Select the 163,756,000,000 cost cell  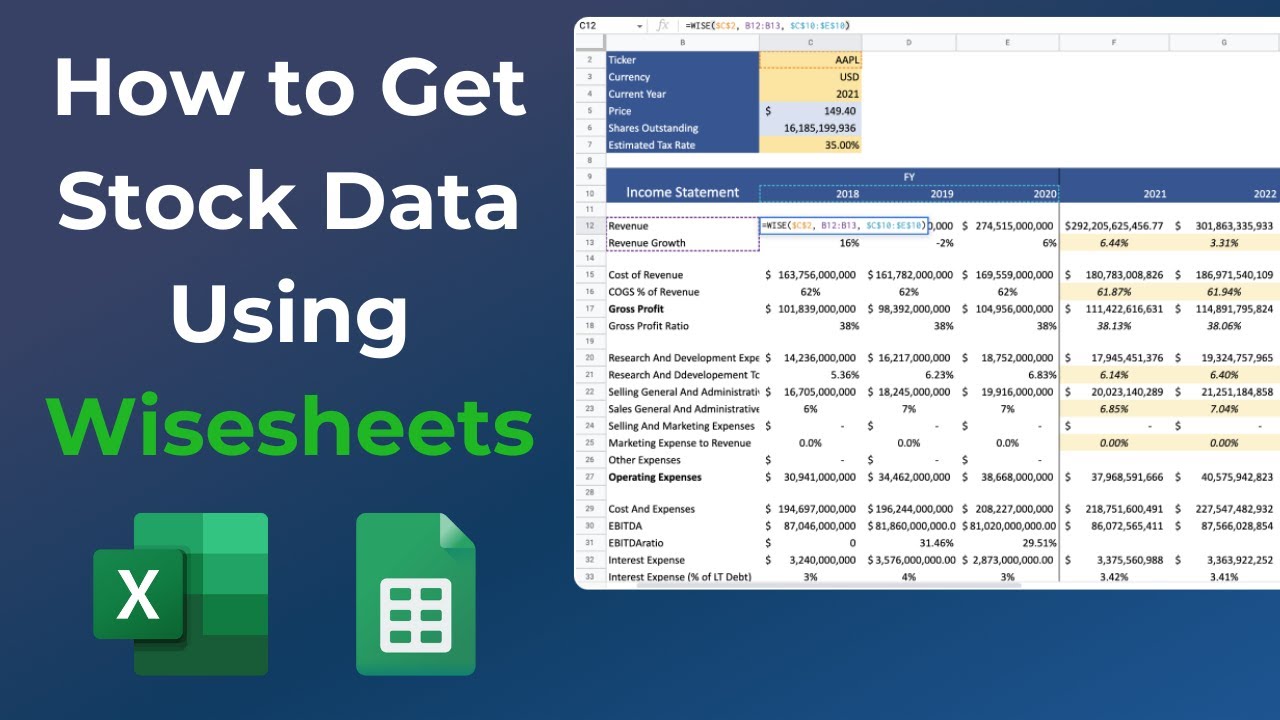tap(810, 275)
